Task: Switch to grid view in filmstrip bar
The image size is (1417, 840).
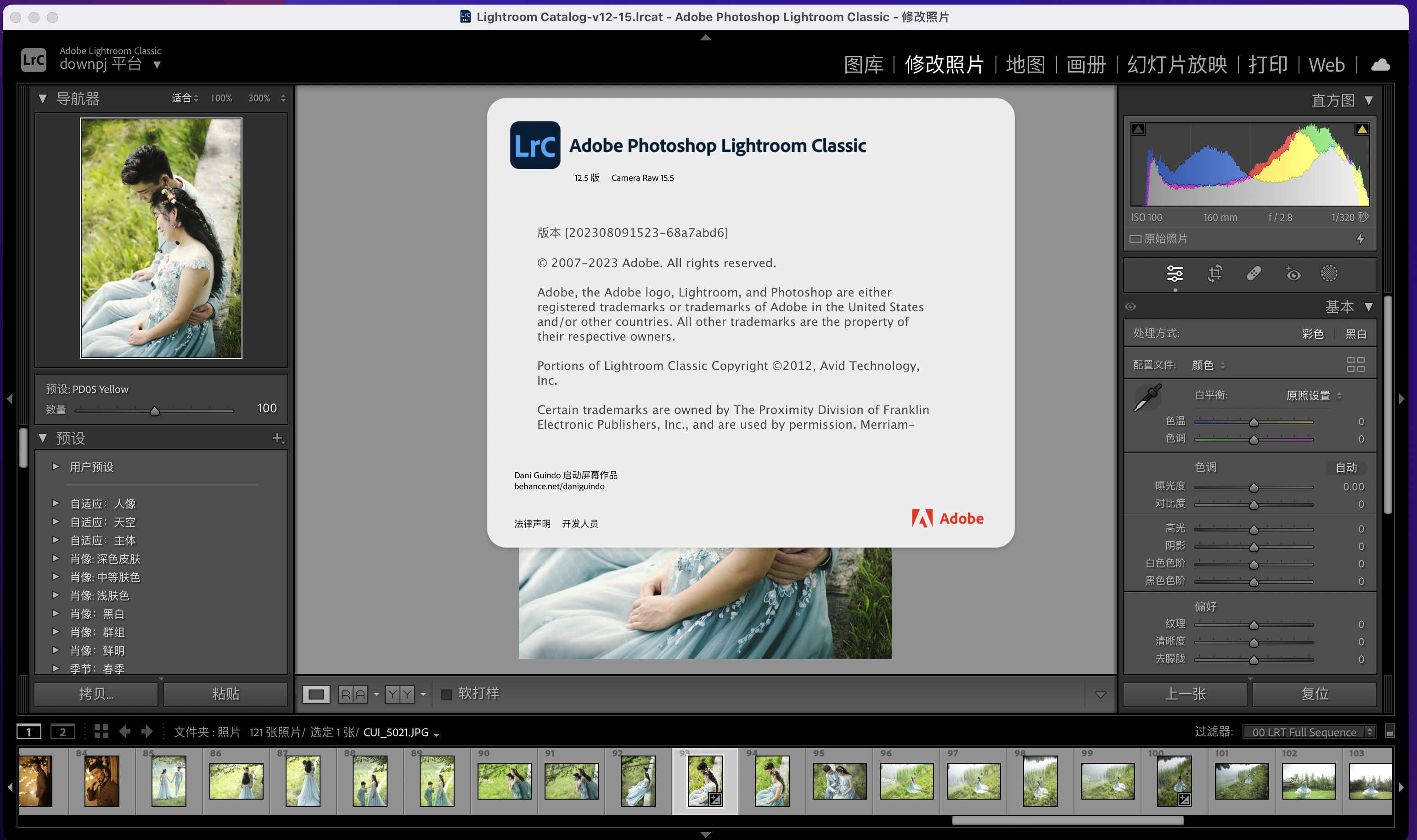Action: pyautogui.click(x=101, y=731)
